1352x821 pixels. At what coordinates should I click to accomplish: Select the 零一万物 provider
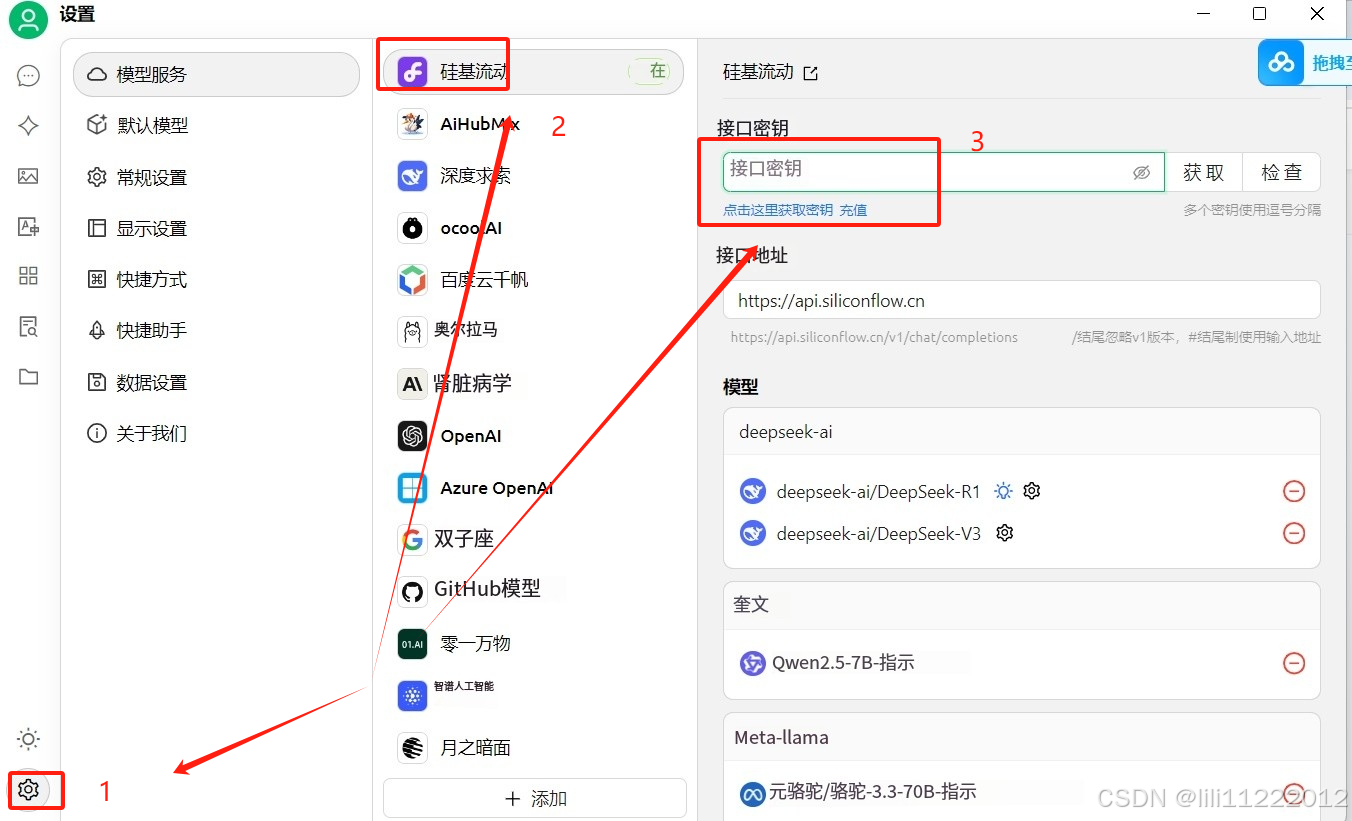tap(533, 643)
